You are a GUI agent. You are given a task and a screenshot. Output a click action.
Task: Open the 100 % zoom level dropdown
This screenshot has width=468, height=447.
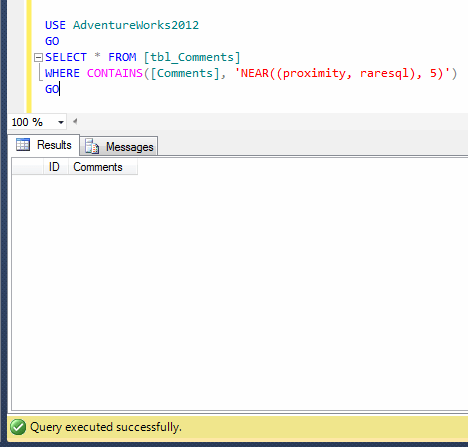61,122
